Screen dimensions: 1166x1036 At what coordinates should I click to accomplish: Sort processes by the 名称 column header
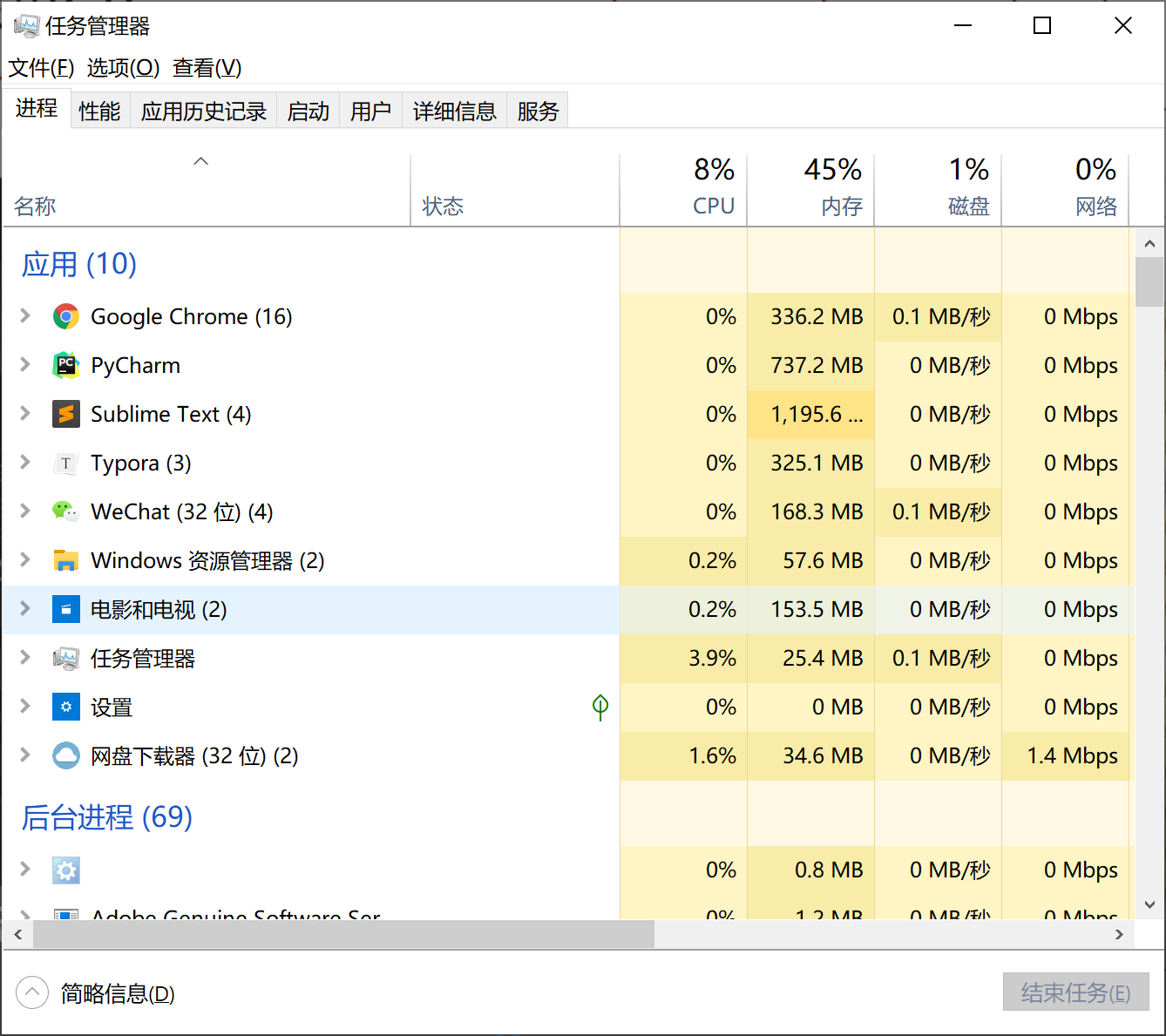coord(207,191)
